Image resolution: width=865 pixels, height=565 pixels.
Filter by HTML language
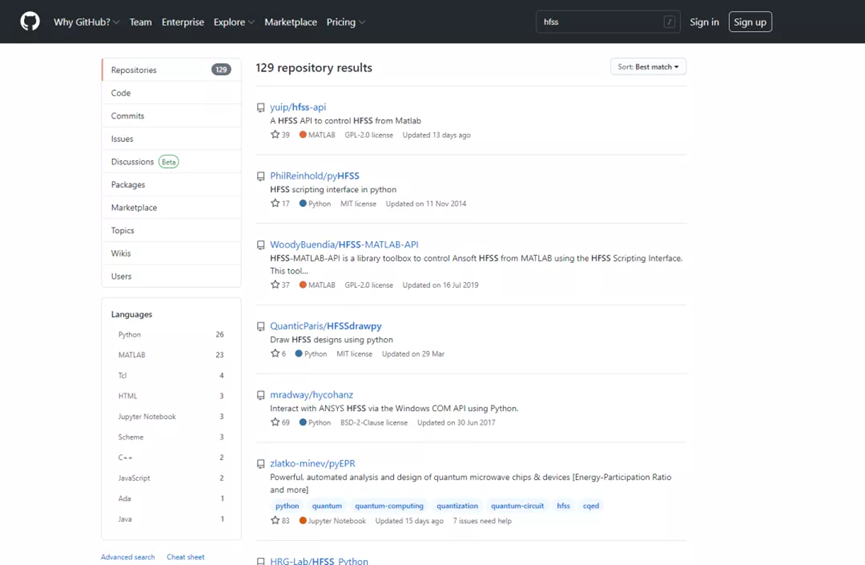click(x=171, y=396)
